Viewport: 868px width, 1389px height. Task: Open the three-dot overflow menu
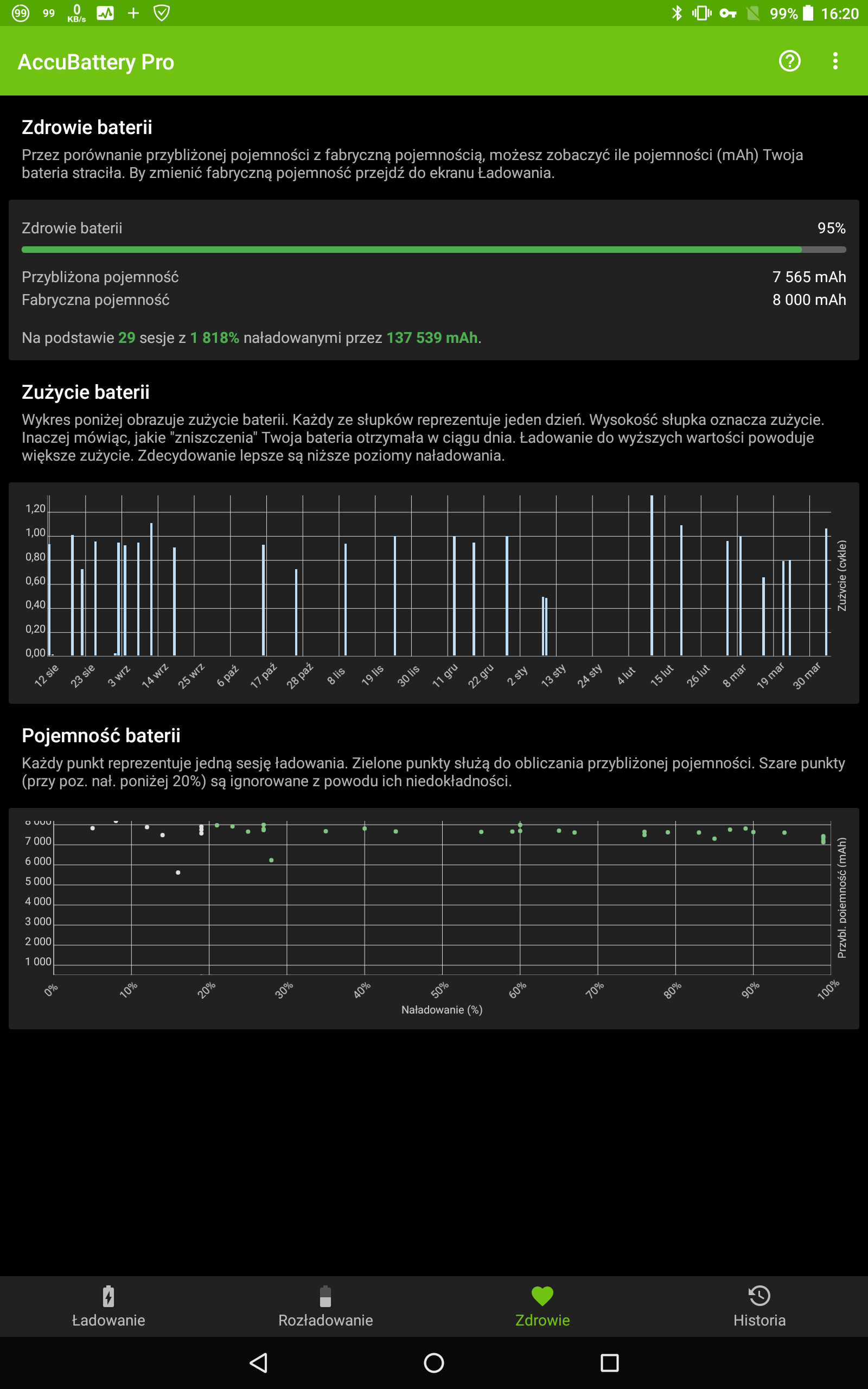coord(835,61)
